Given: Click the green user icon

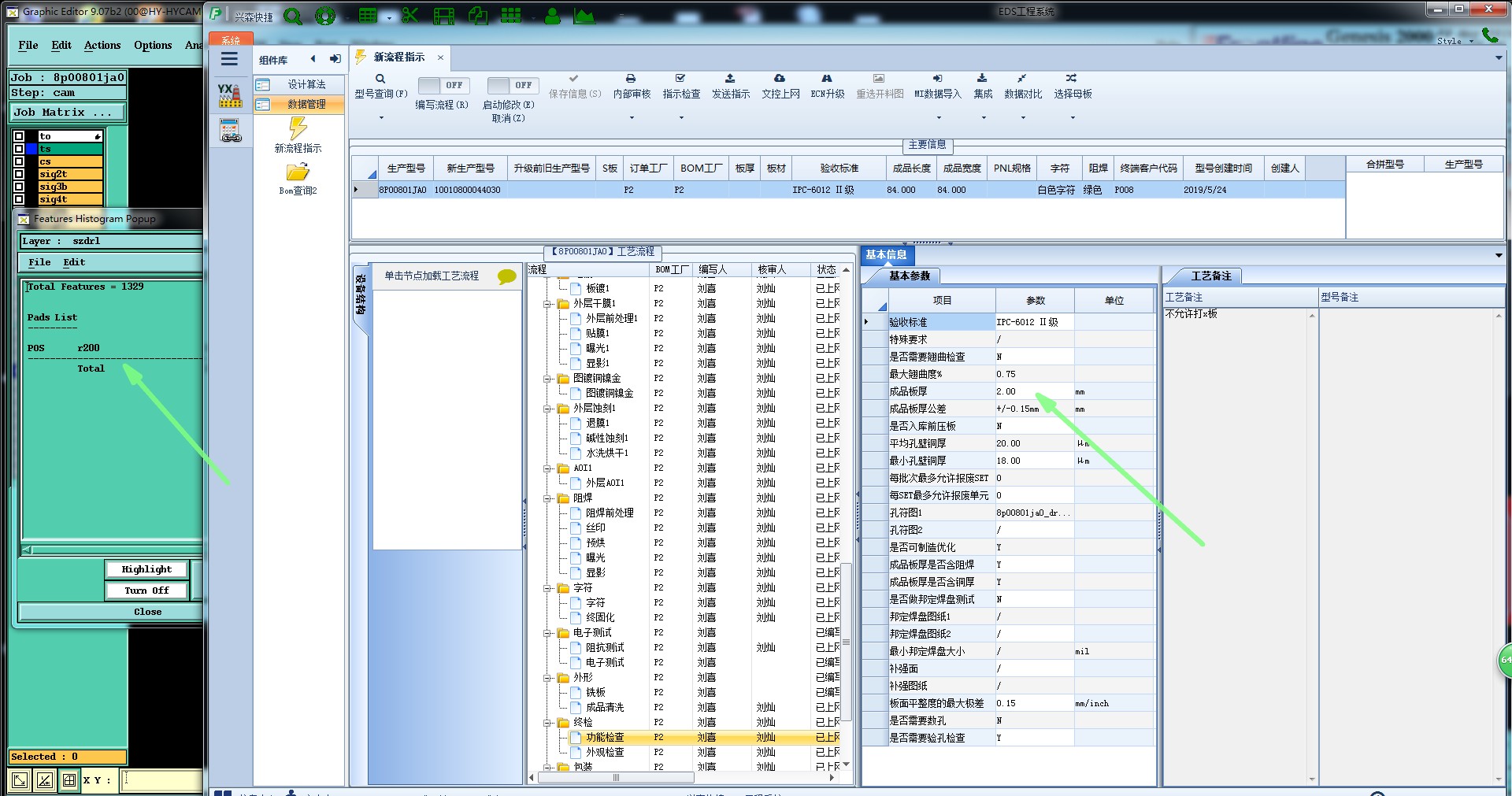Looking at the screenshot, I should click(553, 16).
